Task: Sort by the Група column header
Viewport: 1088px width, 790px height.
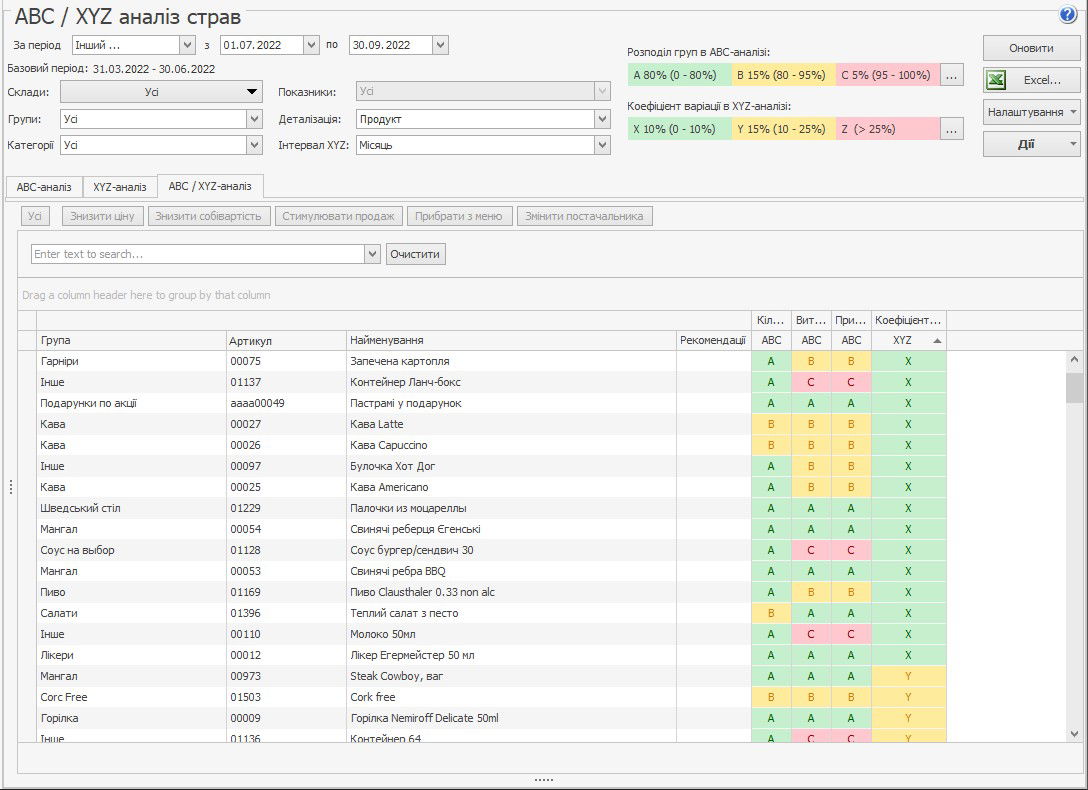Action: [131, 340]
